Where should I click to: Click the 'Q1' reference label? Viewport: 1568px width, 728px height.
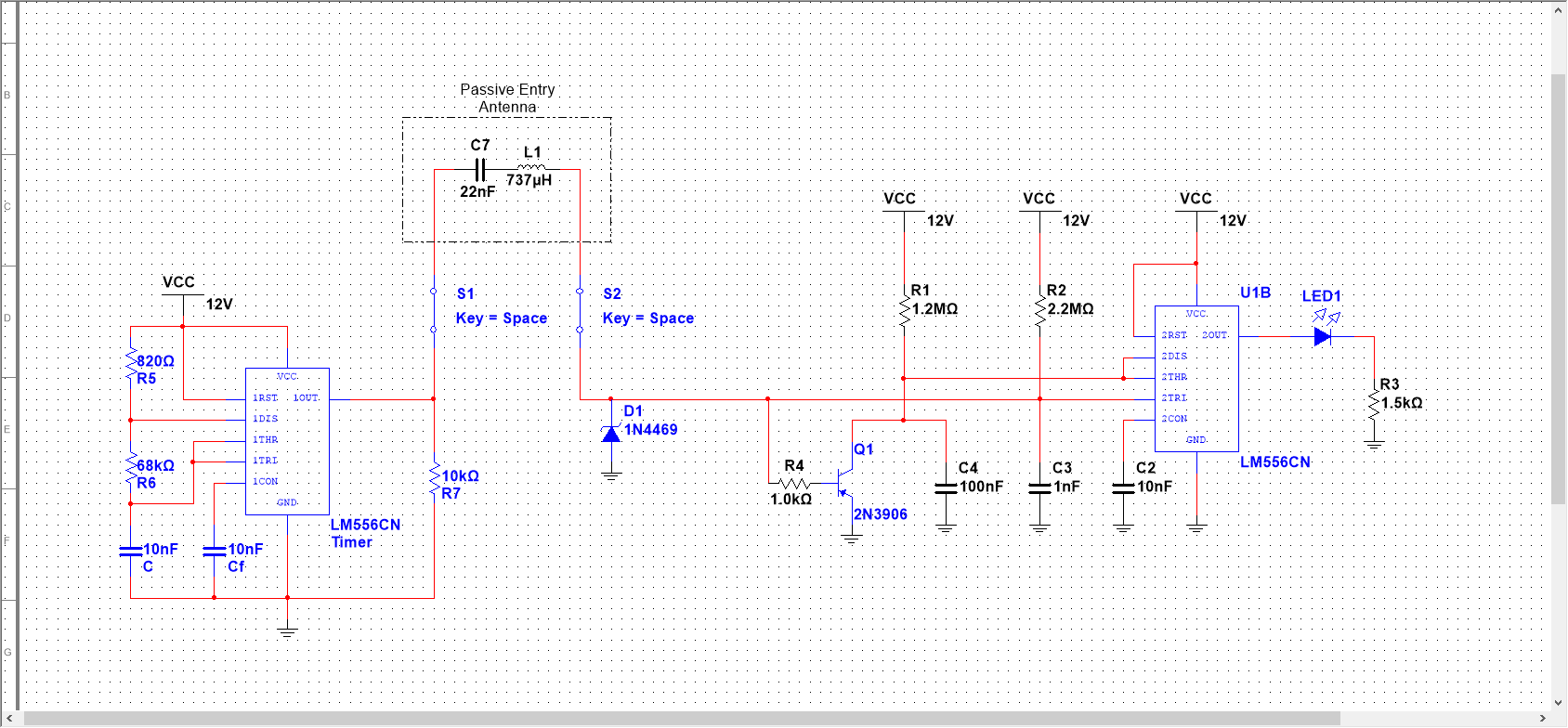click(863, 448)
